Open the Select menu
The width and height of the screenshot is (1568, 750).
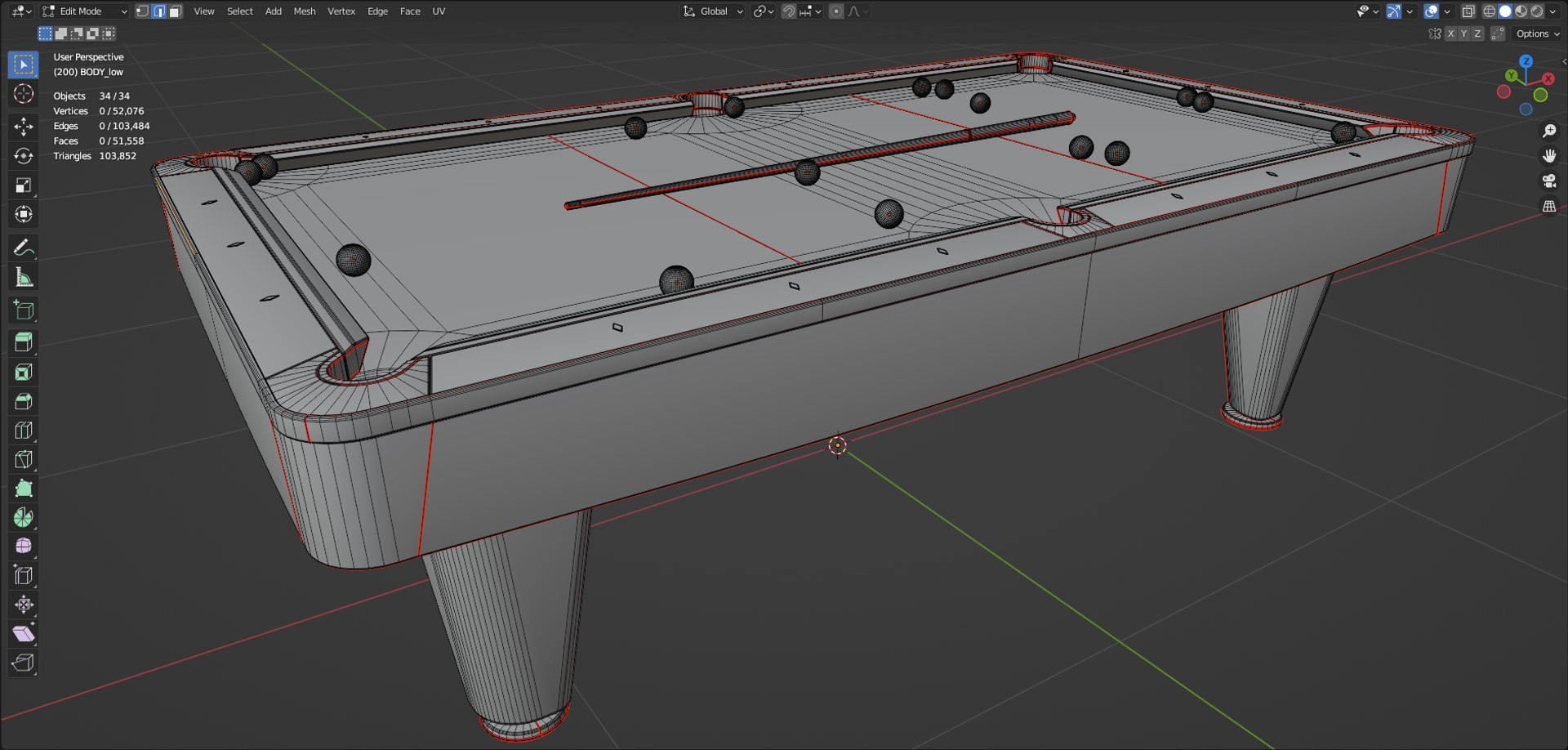click(x=239, y=11)
